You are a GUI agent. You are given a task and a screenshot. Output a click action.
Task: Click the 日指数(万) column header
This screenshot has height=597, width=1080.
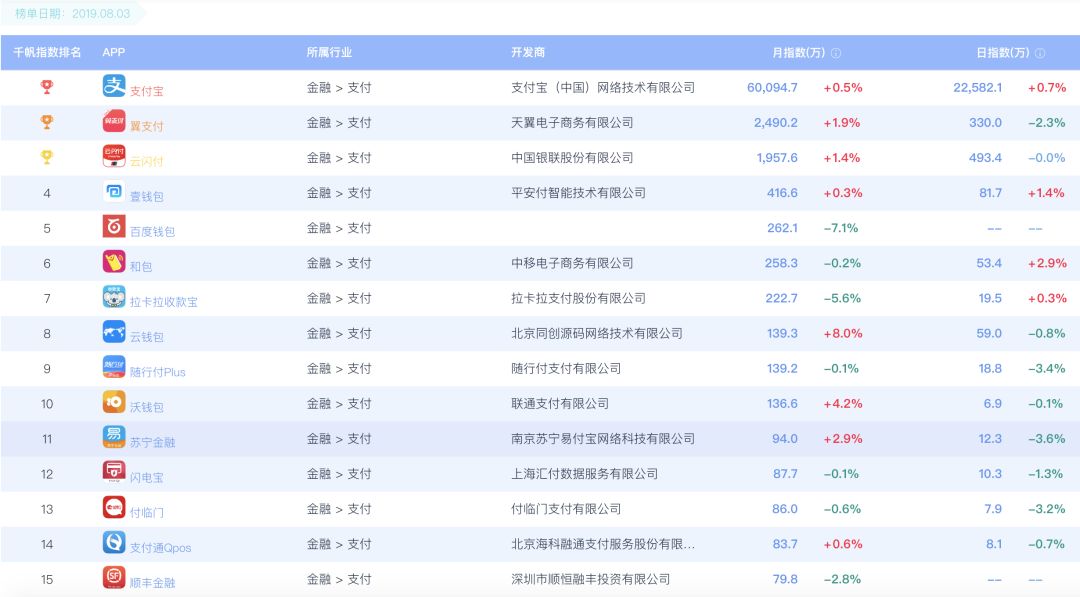pyautogui.click(x=1003, y=52)
